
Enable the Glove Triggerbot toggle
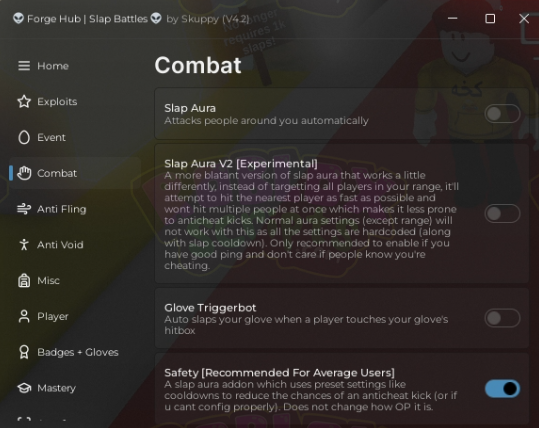tap(502, 318)
